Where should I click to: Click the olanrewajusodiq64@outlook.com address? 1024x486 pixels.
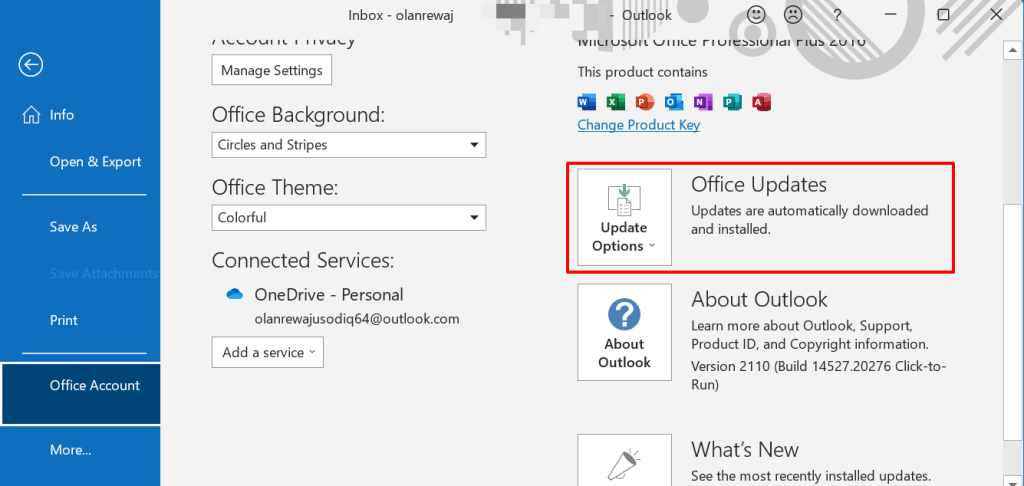(357, 319)
